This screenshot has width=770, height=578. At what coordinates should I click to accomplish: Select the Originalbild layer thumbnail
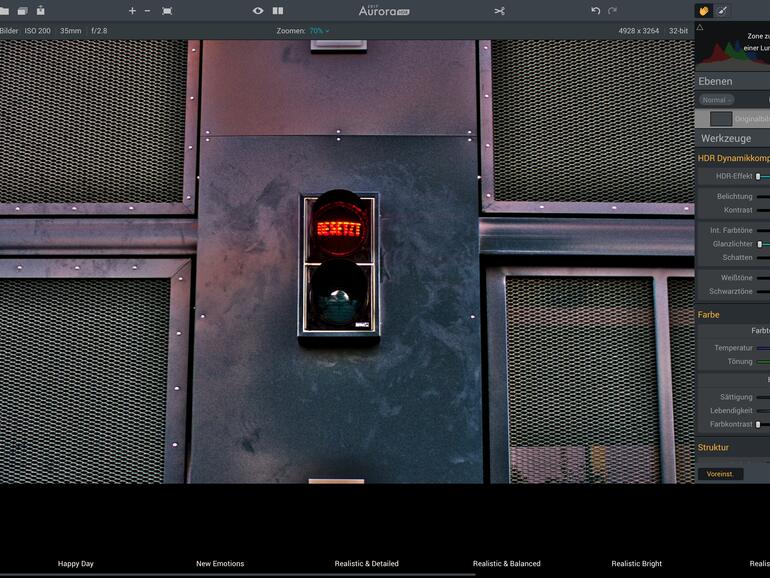(x=721, y=119)
